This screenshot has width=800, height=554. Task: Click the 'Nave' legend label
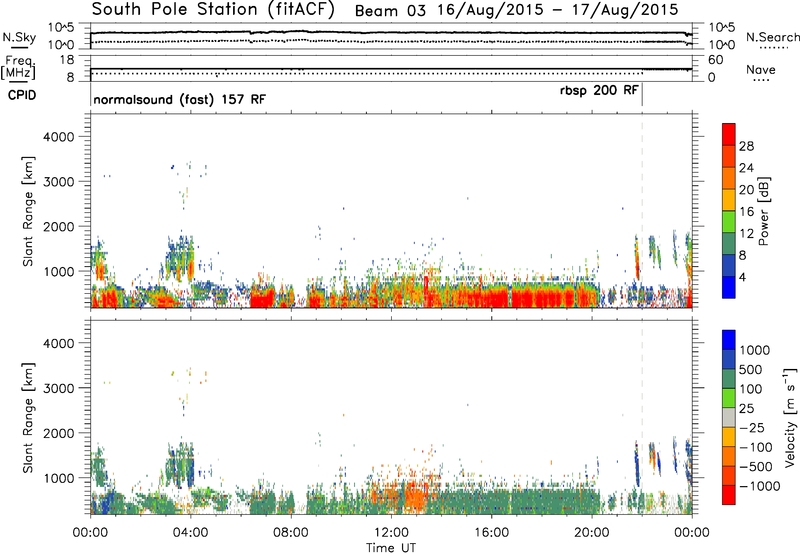[x=761, y=70]
